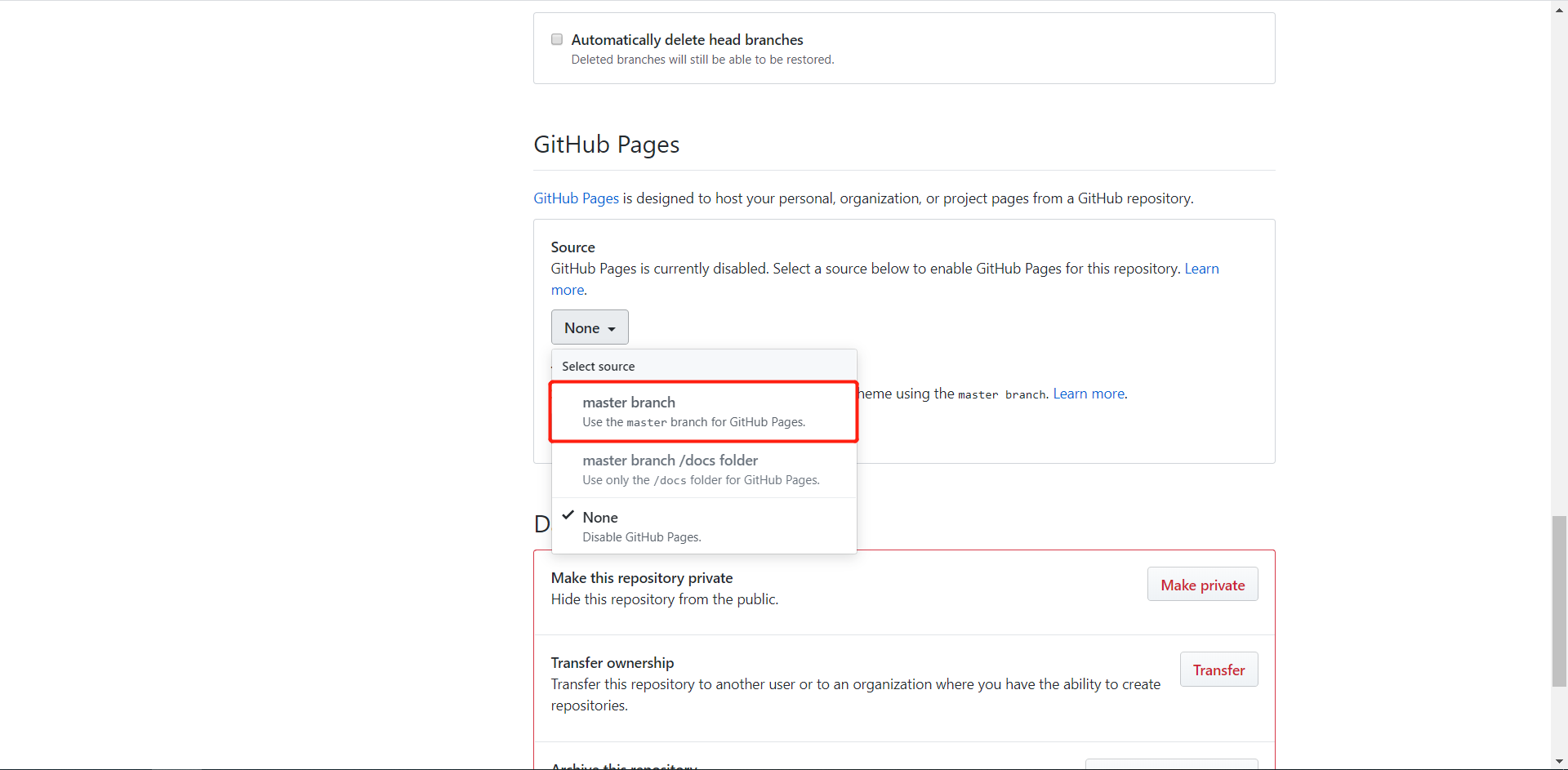Select master branch as Pages source

pos(704,412)
